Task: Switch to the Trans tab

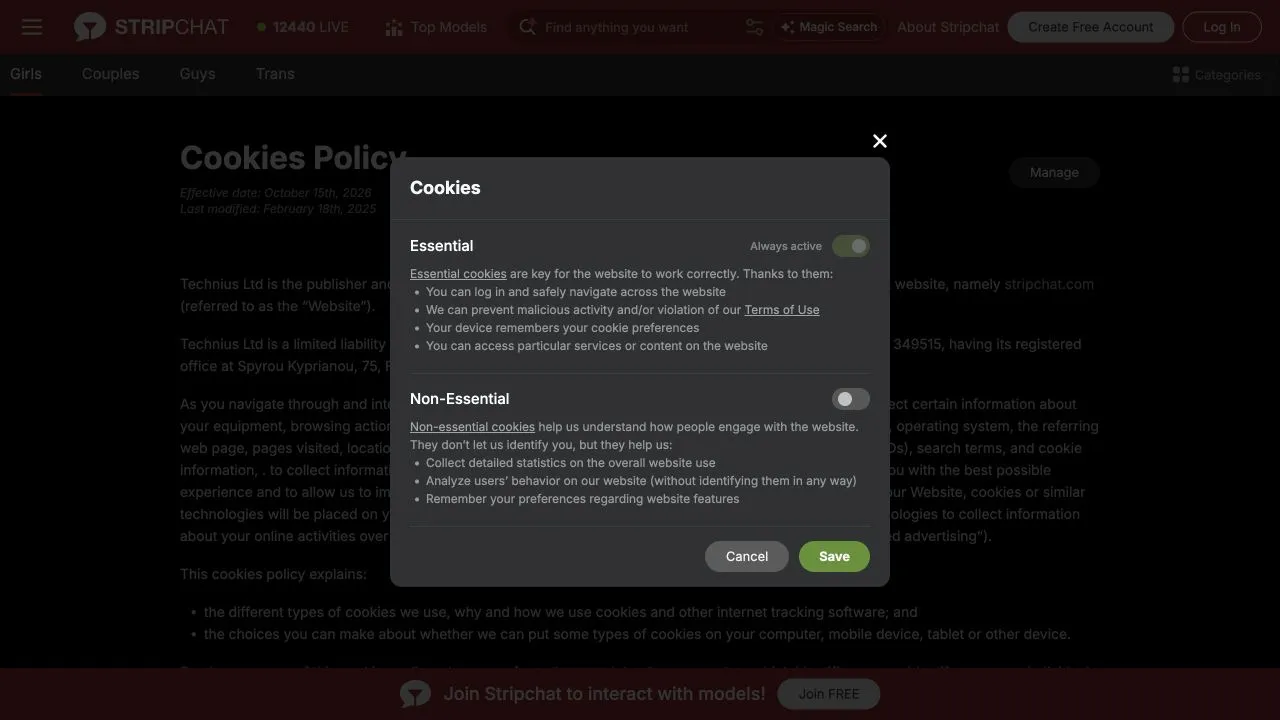Action: click(275, 74)
